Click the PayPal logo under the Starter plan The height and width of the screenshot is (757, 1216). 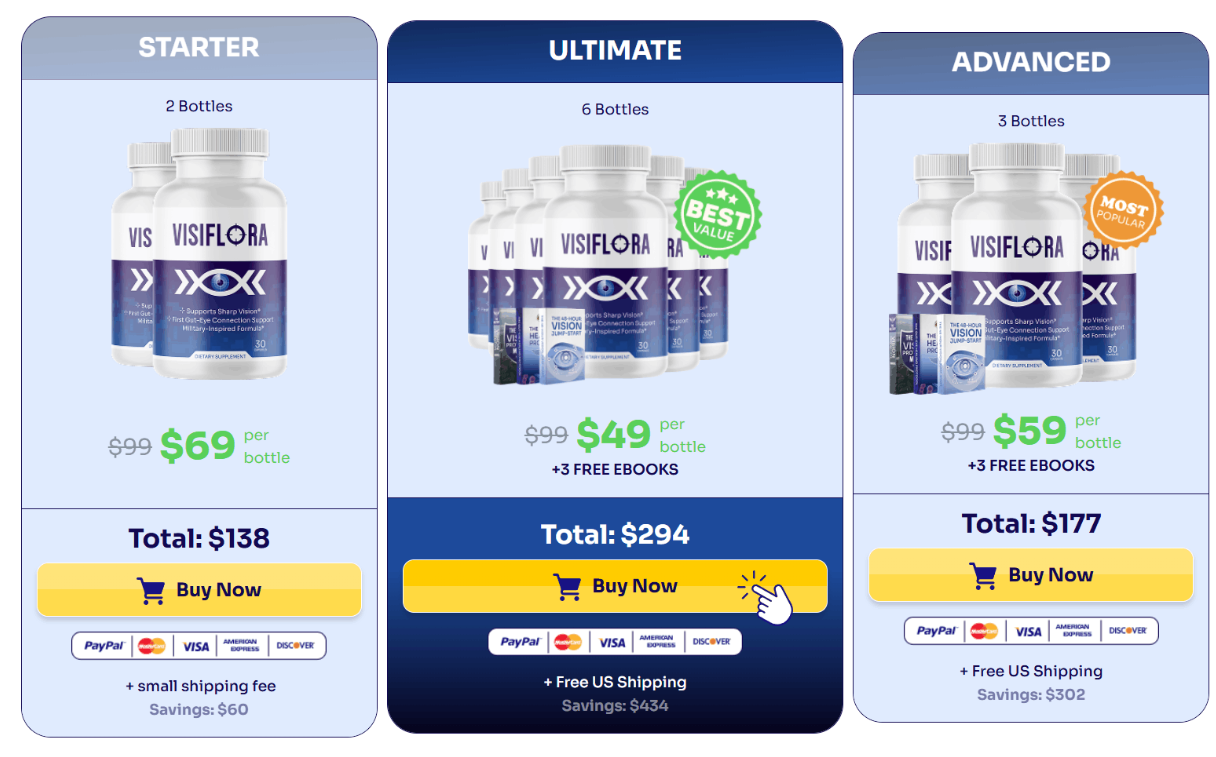point(103,646)
